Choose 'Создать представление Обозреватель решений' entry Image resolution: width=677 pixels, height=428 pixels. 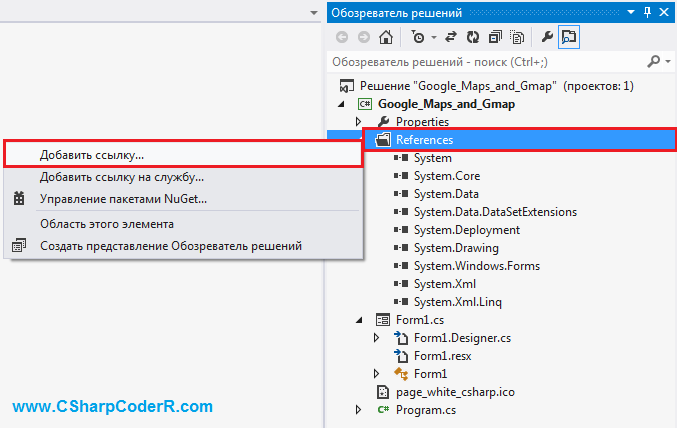183,246
